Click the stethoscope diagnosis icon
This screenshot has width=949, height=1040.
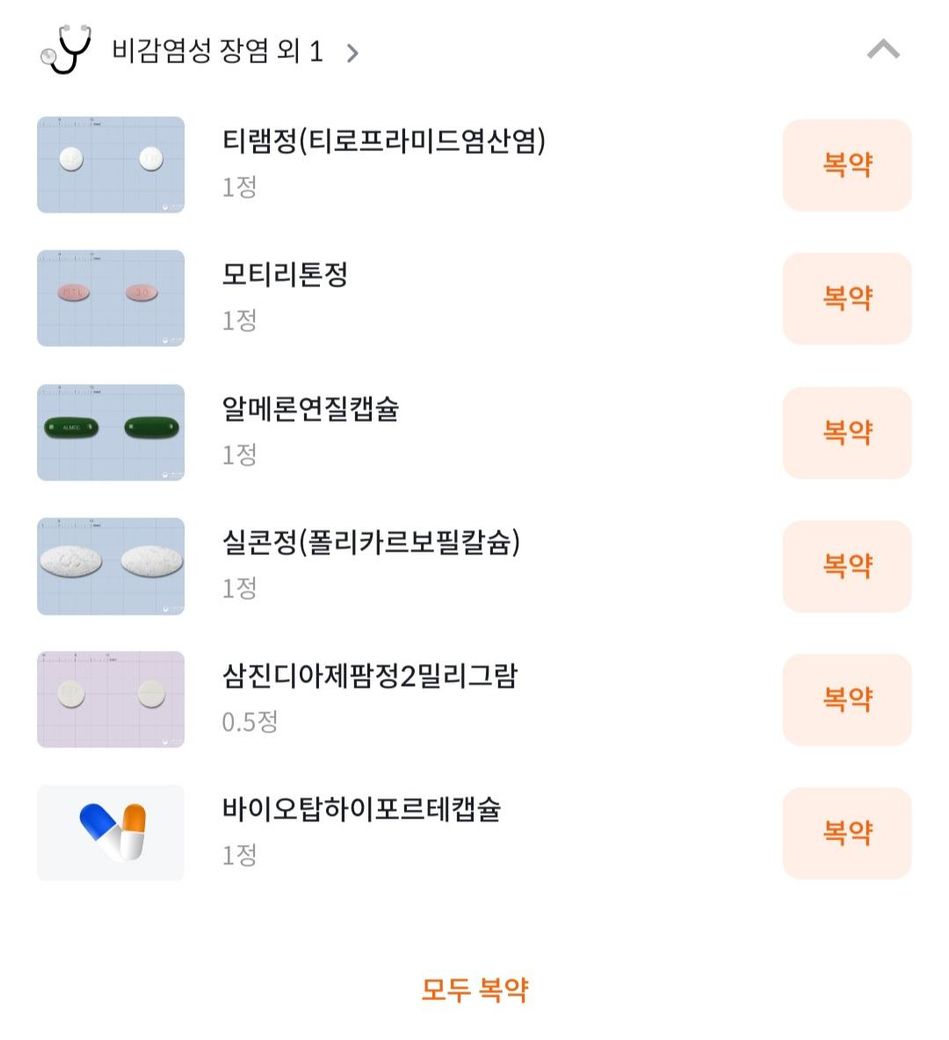pos(66,50)
